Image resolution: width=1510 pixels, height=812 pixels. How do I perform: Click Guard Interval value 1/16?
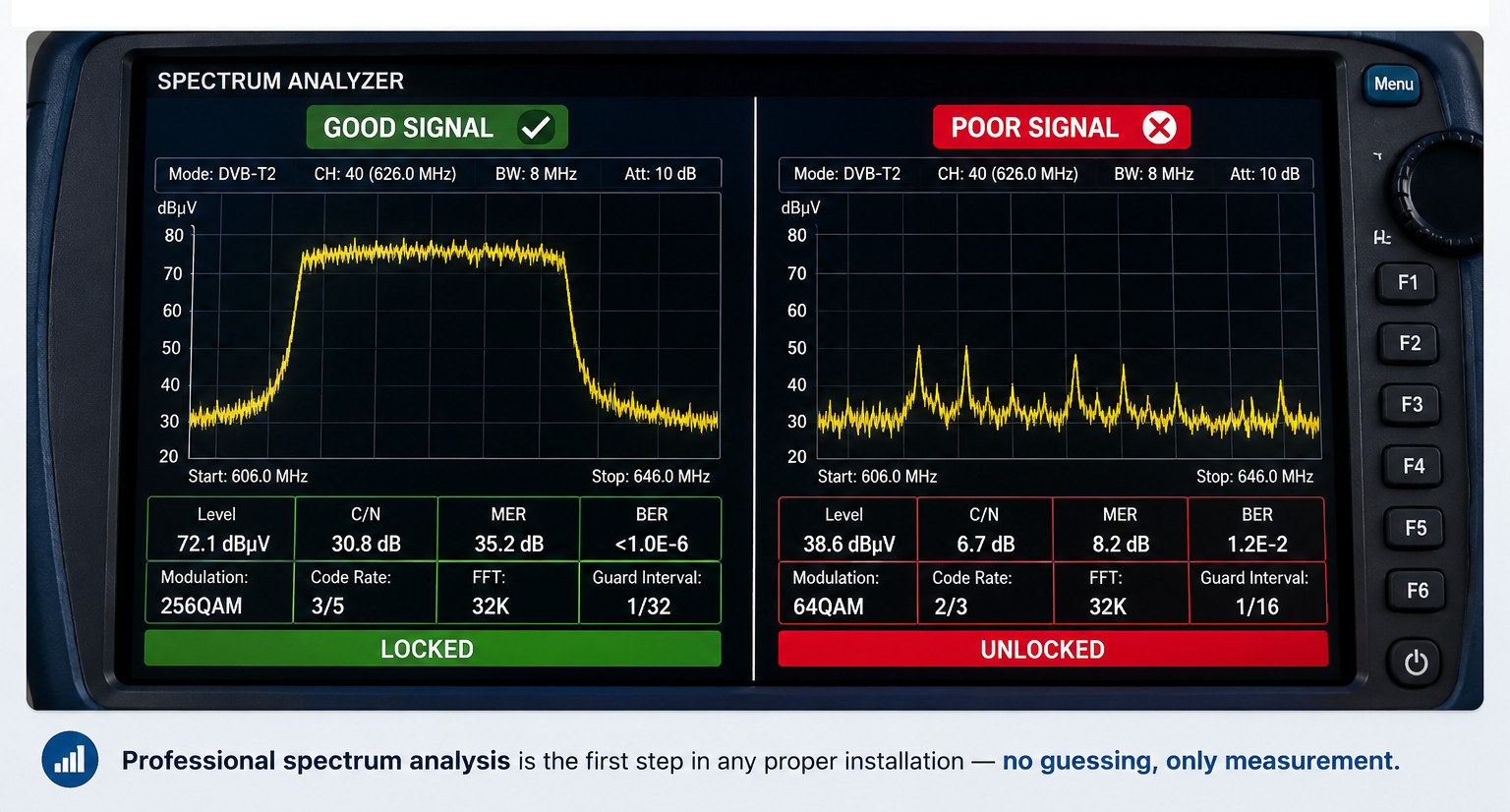click(1257, 607)
